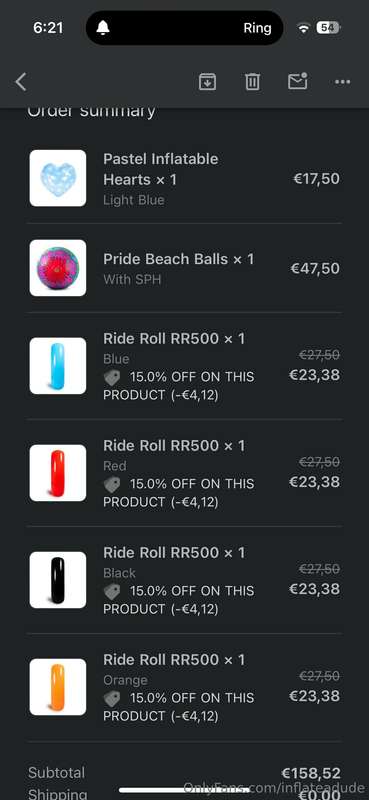Tap the orange Ride Roll thumbnail
369x800 pixels.
click(58, 687)
